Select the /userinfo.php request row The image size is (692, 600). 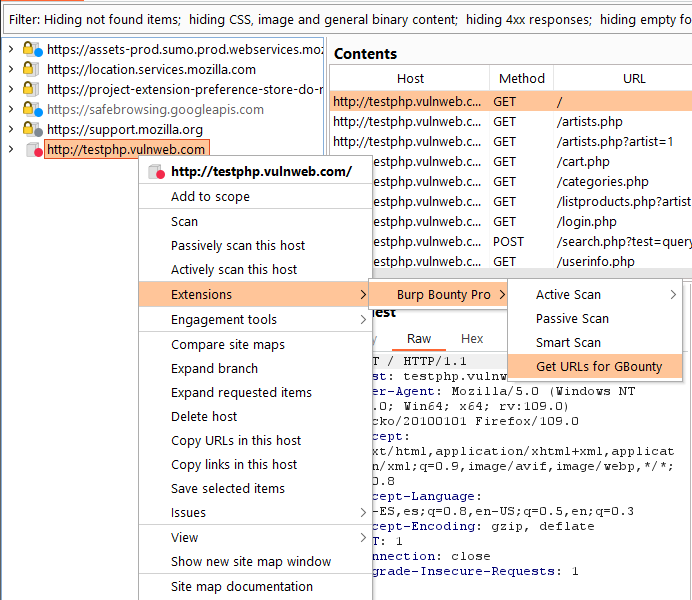(x=532, y=261)
